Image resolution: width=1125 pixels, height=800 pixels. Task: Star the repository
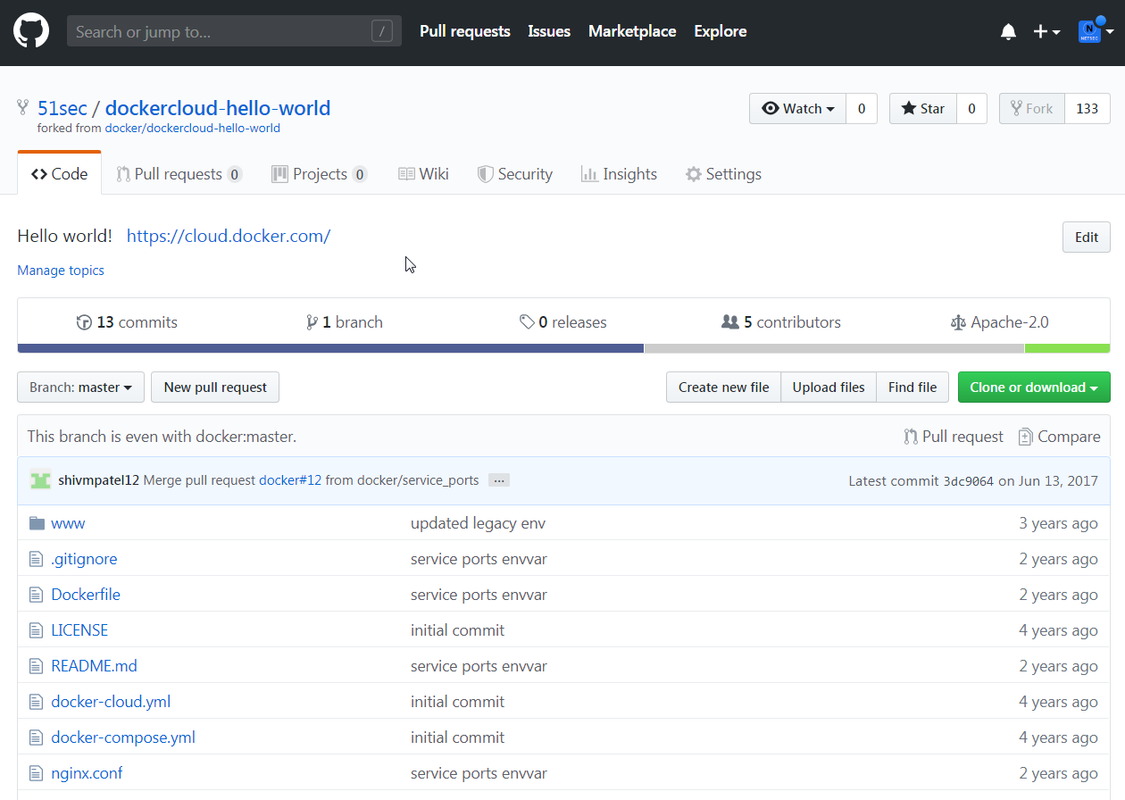923,108
